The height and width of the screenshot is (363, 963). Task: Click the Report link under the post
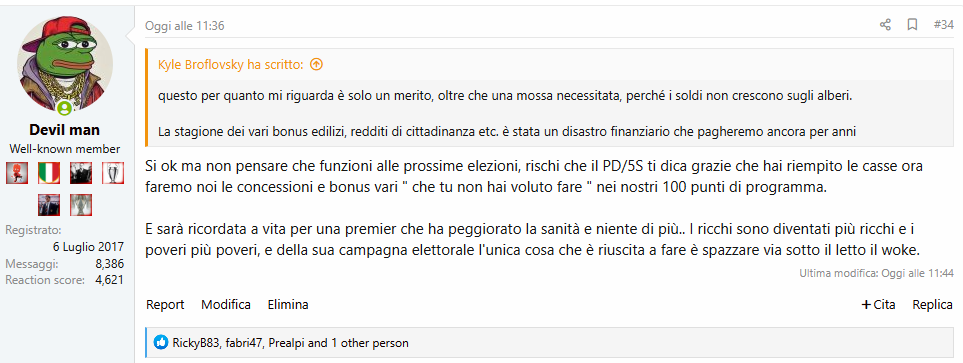[x=165, y=305]
